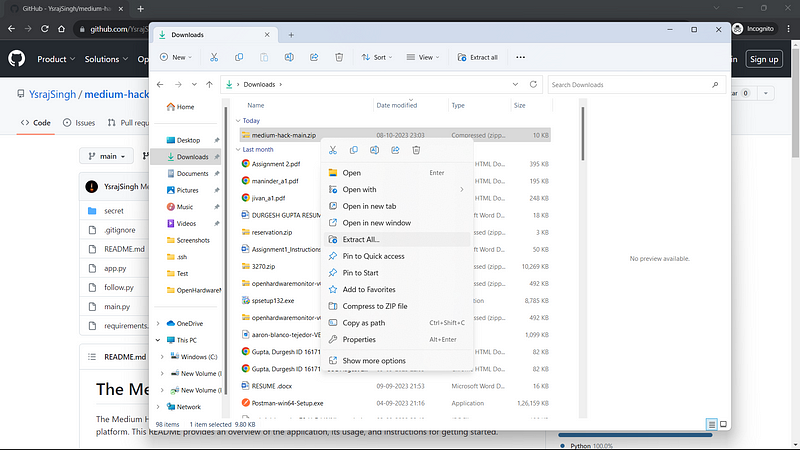
Task: Click Chrome home button
Action: (x=62, y=29)
